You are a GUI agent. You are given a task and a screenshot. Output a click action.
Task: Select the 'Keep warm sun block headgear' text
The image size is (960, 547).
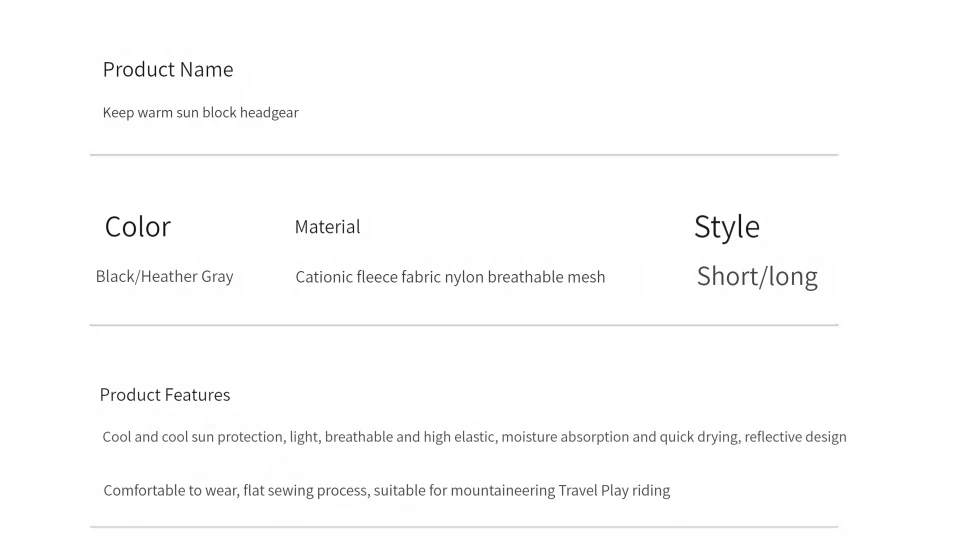tap(200, 113)
